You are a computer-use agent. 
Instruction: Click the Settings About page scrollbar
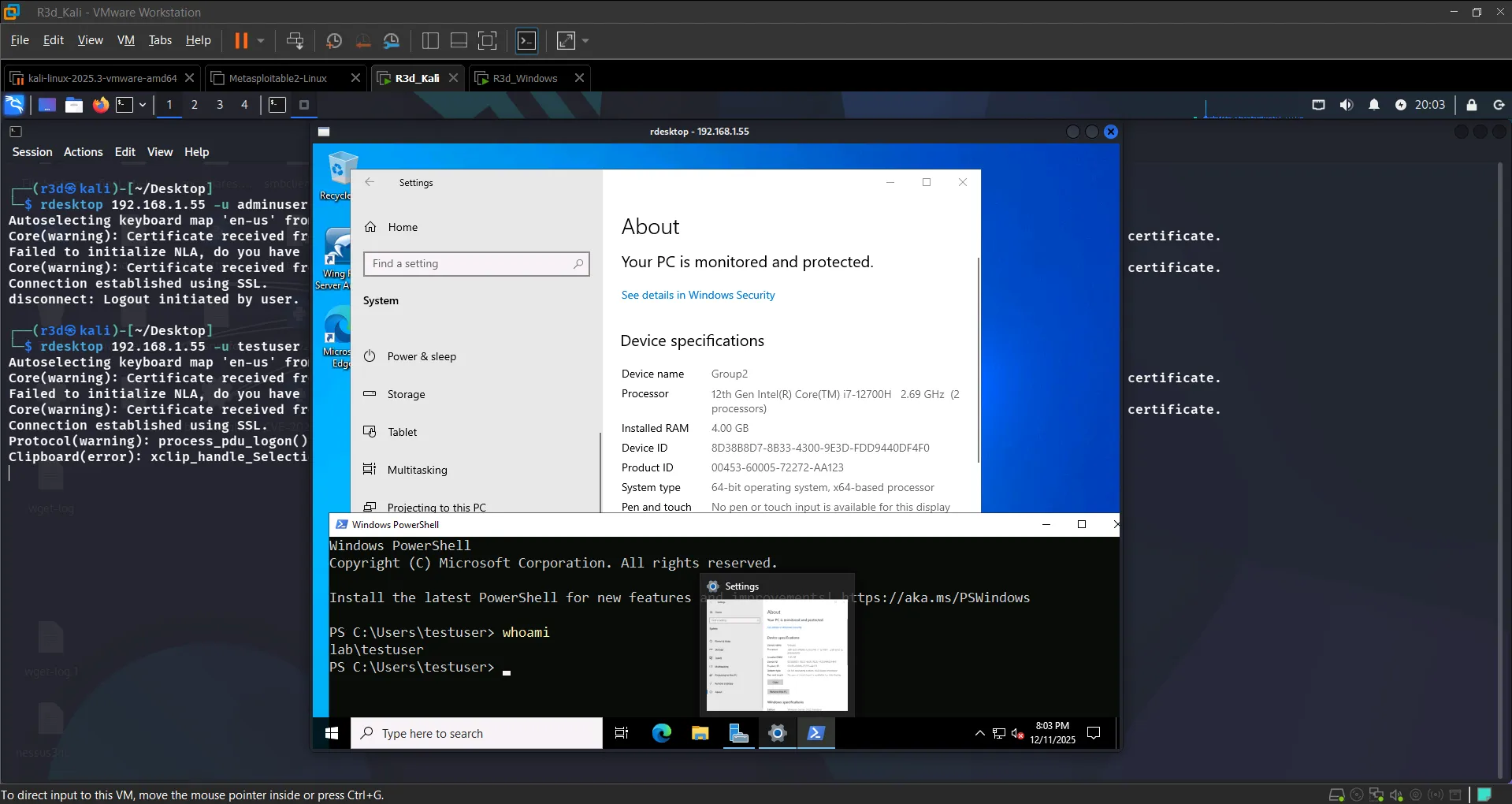point(979,359)
